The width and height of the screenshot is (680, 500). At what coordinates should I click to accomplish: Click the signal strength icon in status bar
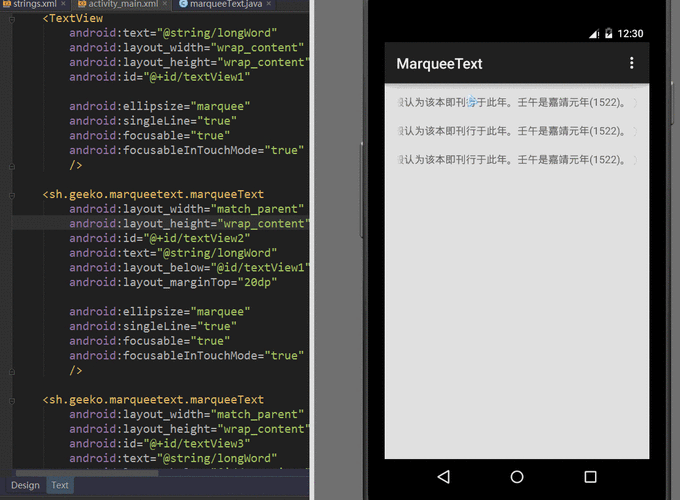point(594,34)
